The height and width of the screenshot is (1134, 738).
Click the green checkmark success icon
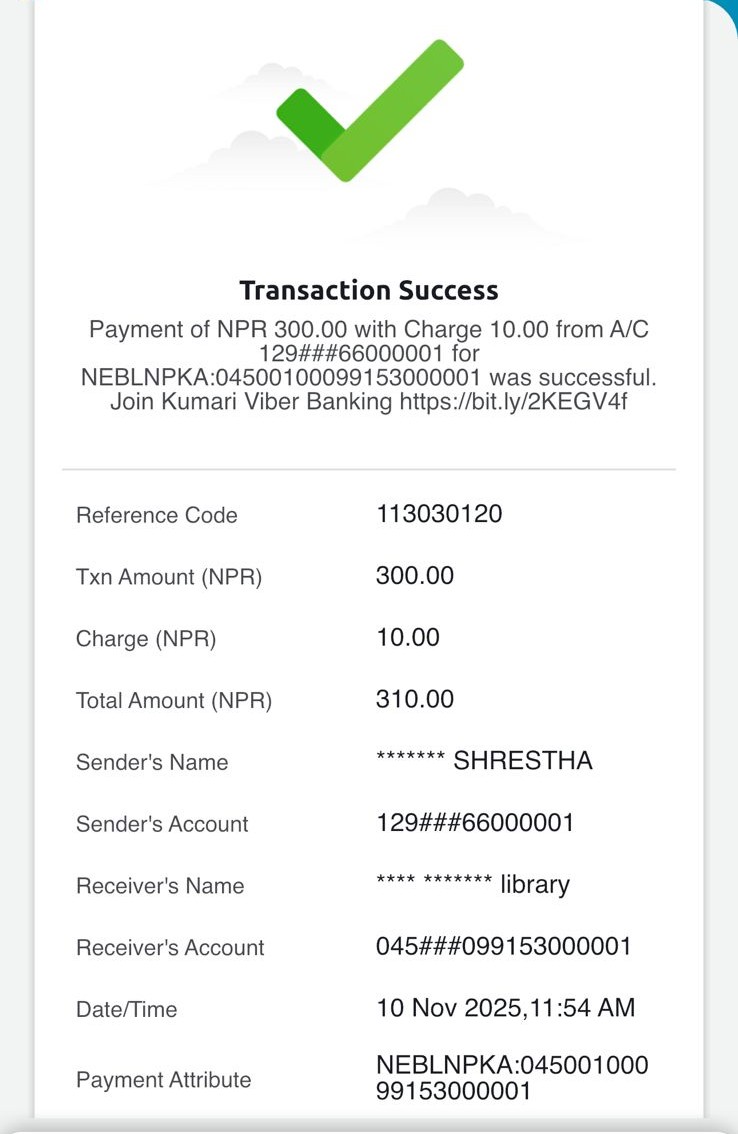click(x=368, y=112)
